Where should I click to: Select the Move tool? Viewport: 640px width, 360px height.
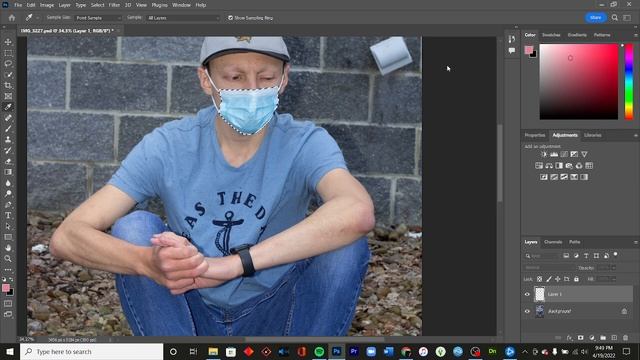point(8,42)
